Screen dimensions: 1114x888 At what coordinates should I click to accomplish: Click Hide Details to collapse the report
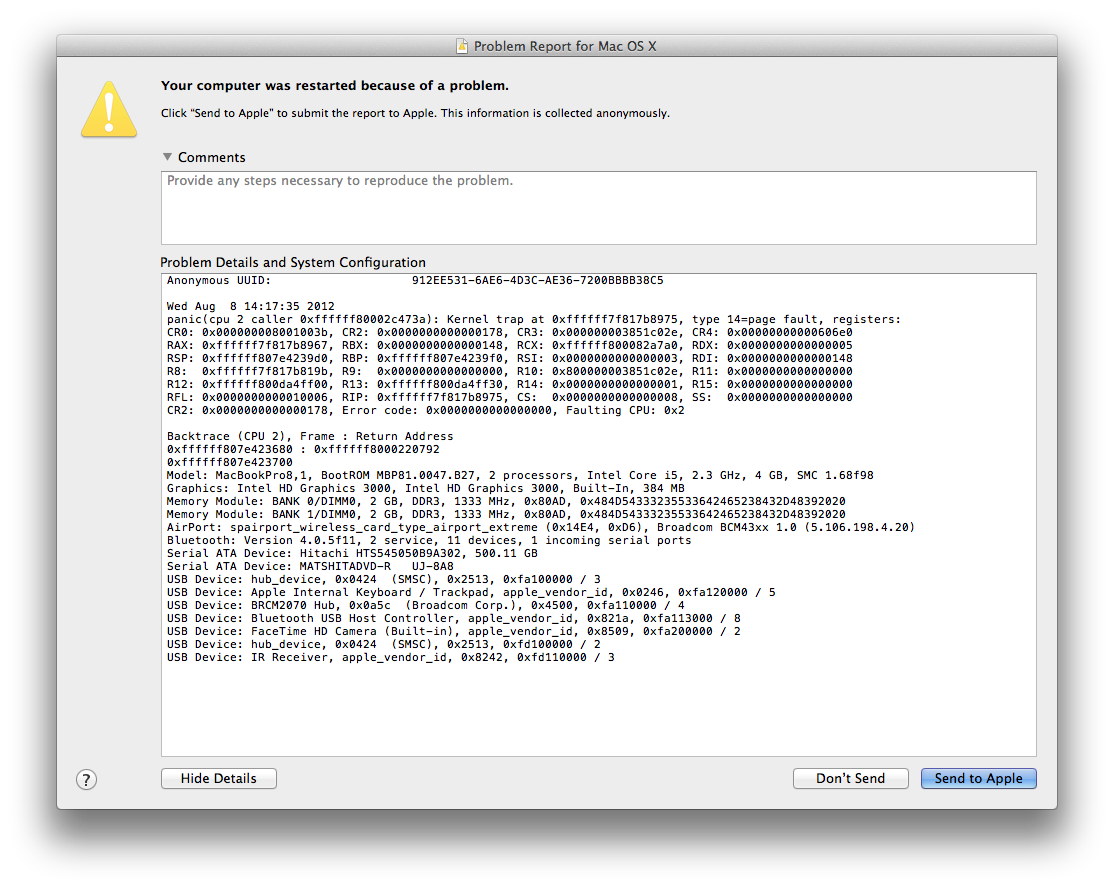pos(218,778)
